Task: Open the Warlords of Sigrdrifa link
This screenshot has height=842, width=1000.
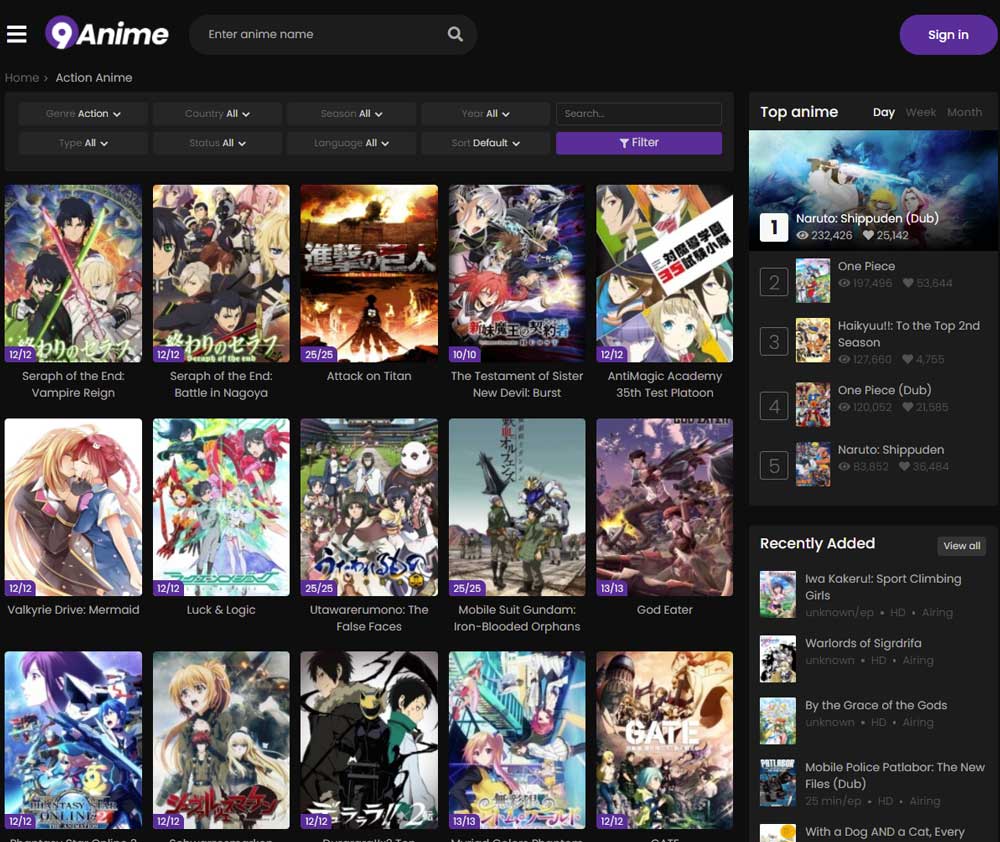Action: pyautogui.click(x=863, y=644)
